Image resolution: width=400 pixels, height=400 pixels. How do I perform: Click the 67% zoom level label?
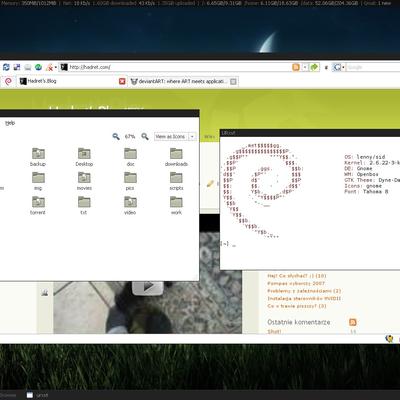(130, 137)
